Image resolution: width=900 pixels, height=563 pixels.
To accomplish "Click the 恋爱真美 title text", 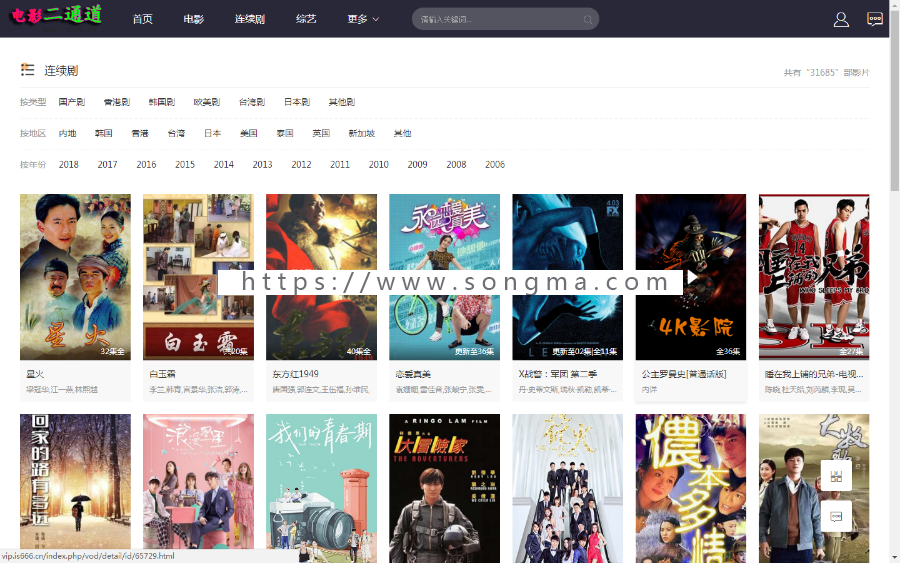I will [413, 374].
